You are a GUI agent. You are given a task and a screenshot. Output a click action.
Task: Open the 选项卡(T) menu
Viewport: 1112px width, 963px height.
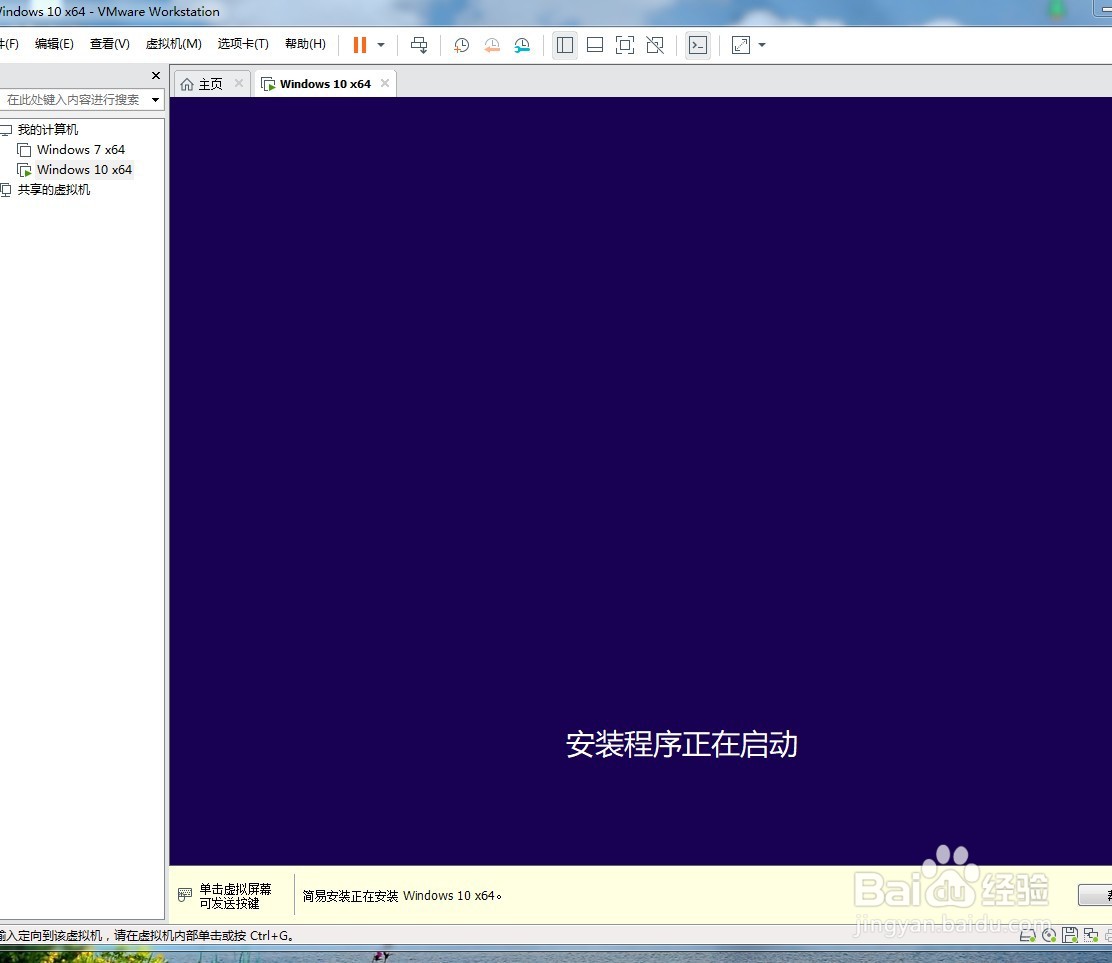(x=243, y=44)
